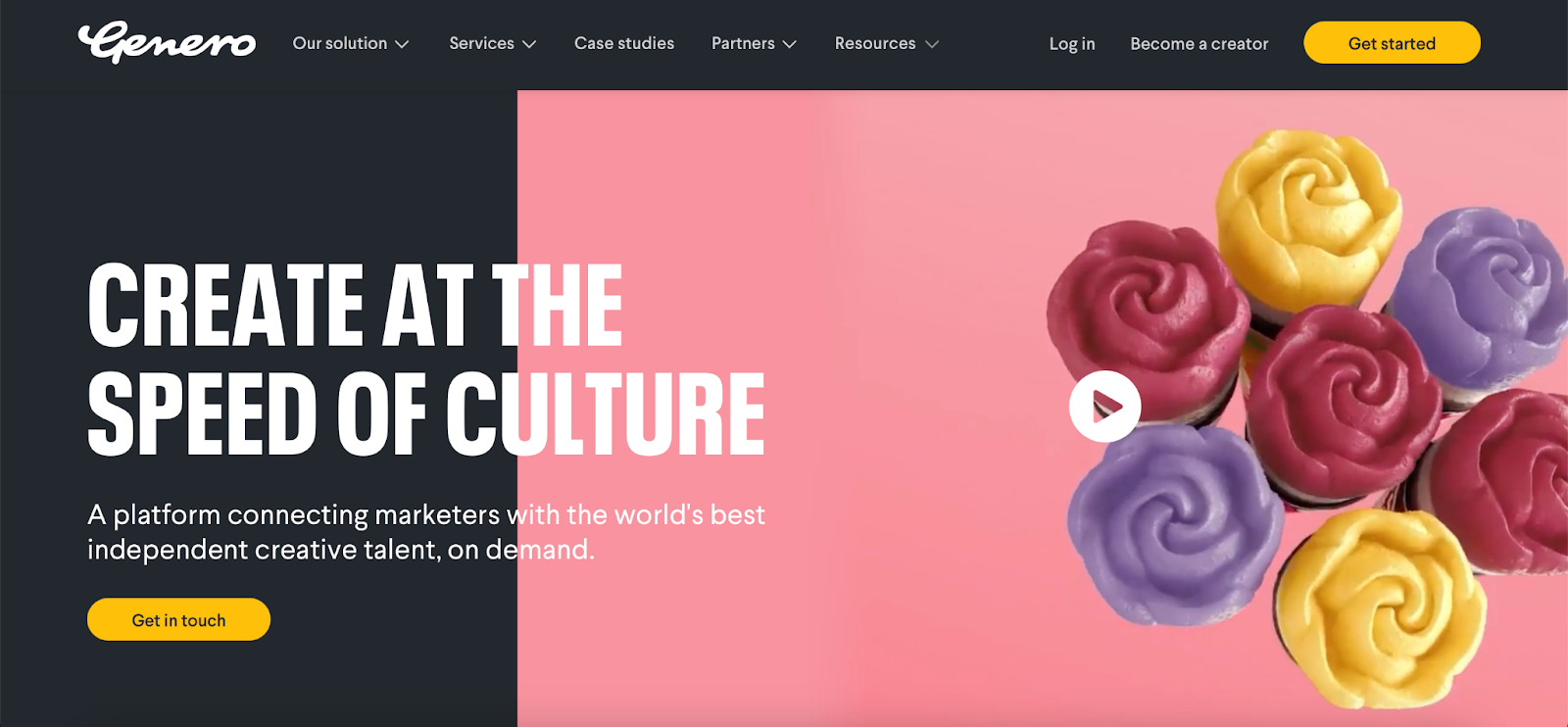Image resolution: width=1568 pixels, height=727 pixels.
Task: Go to Case studies page
Action: [x=624, y=43]
